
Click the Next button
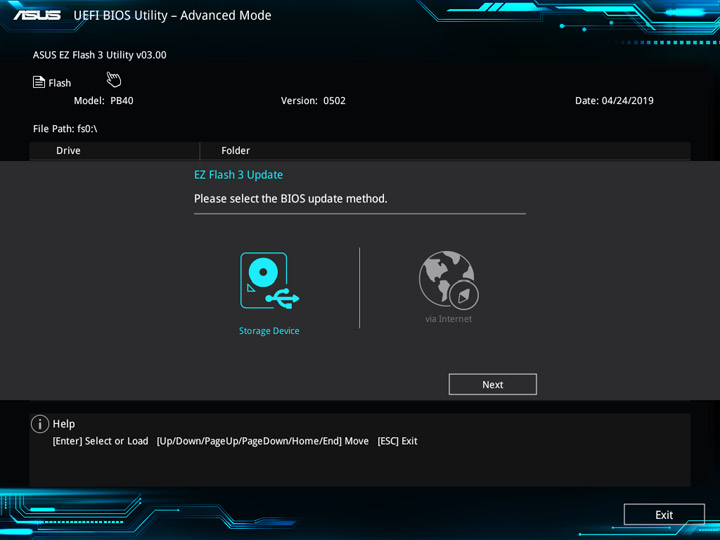(492, 384)
